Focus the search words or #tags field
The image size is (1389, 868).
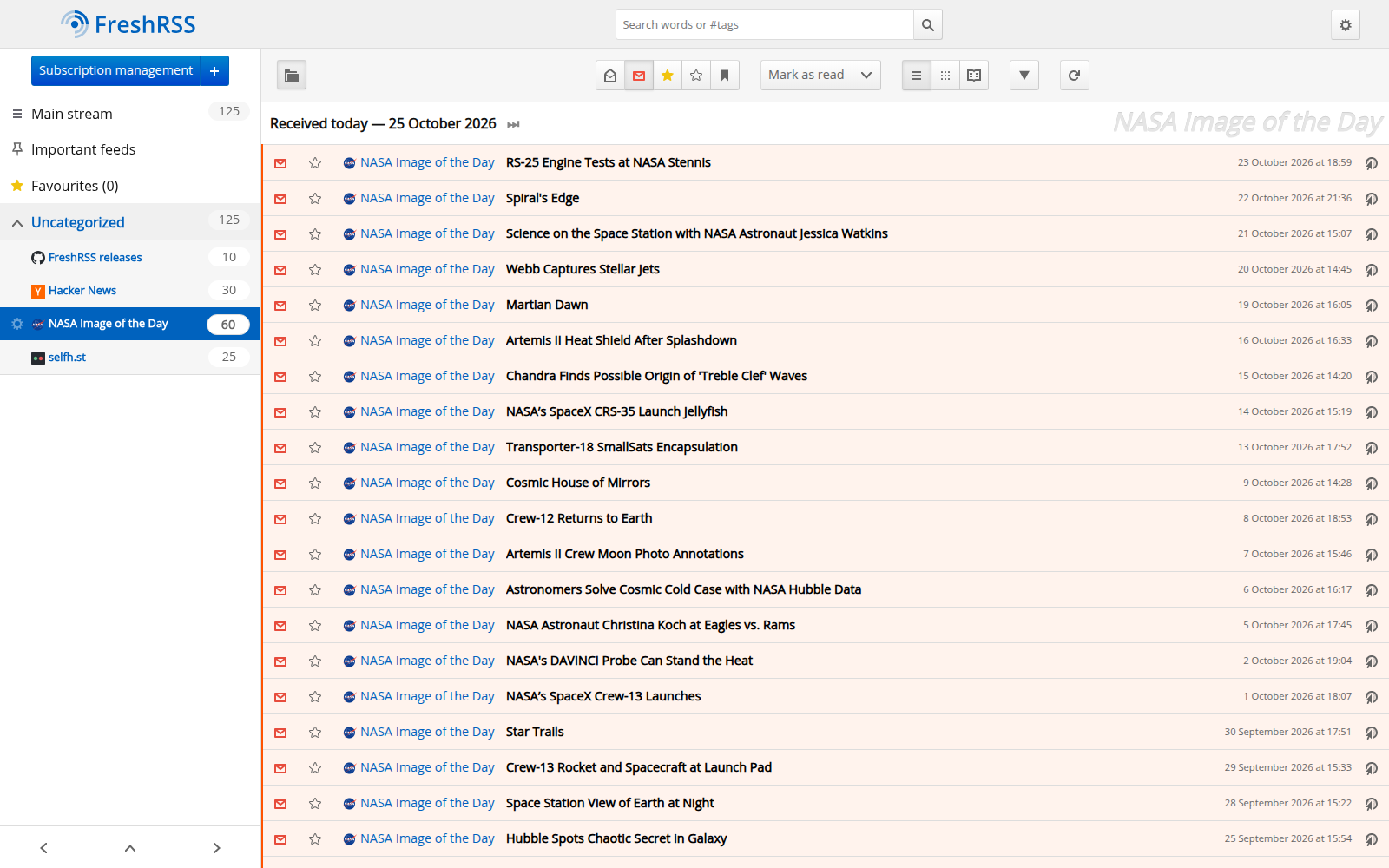pyautogui.click(x=765, y=25)
